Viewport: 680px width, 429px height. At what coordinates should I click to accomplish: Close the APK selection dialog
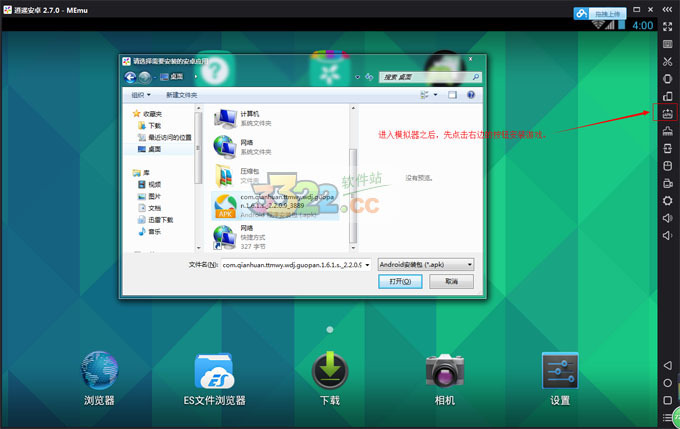(471, 59)
